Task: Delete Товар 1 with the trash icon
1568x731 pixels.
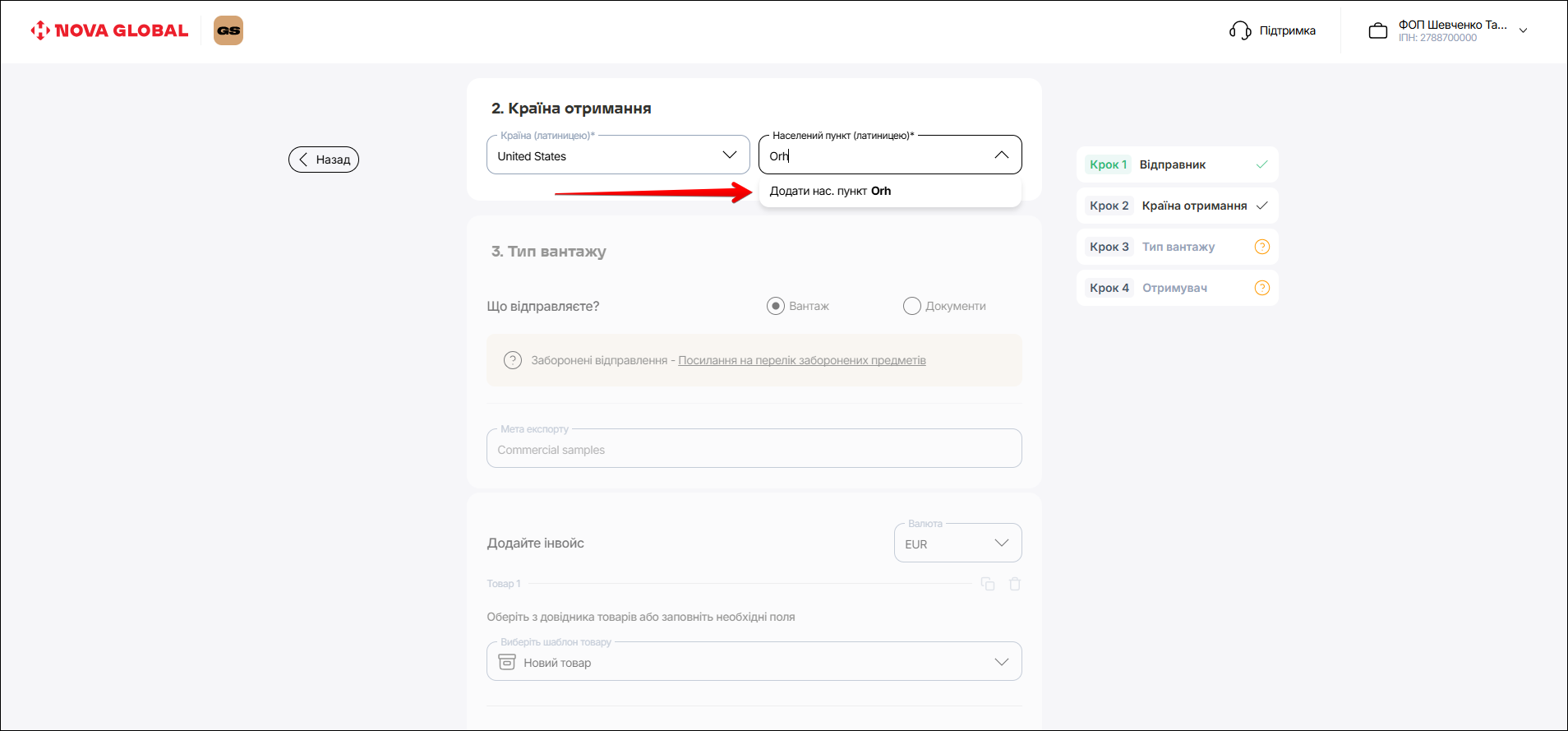Action: tap(1015, 584)
